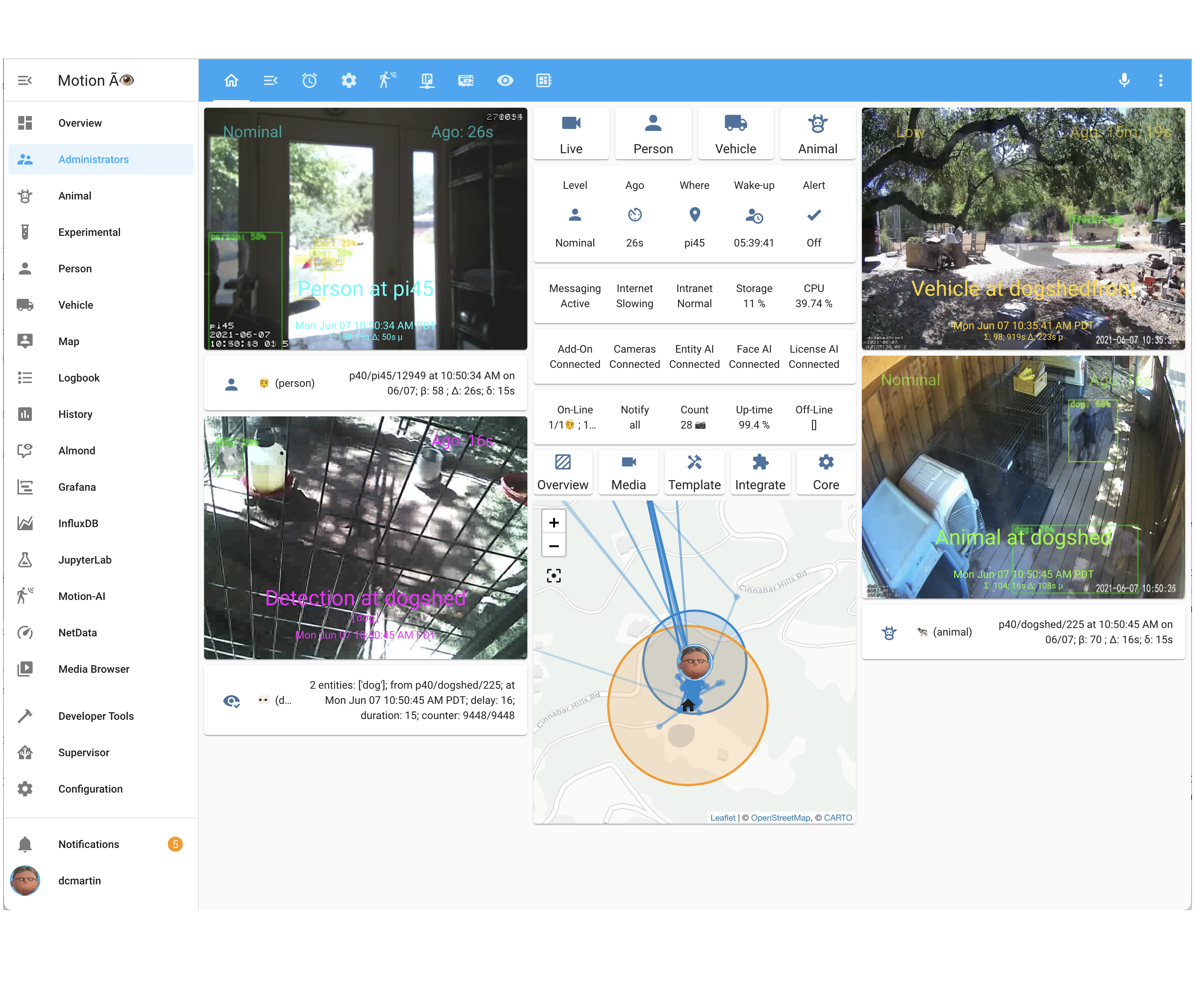The height and width of the screenshot is (1008, 1195).
Task: Expand the Notifications panel
Action: pos(89,844)
